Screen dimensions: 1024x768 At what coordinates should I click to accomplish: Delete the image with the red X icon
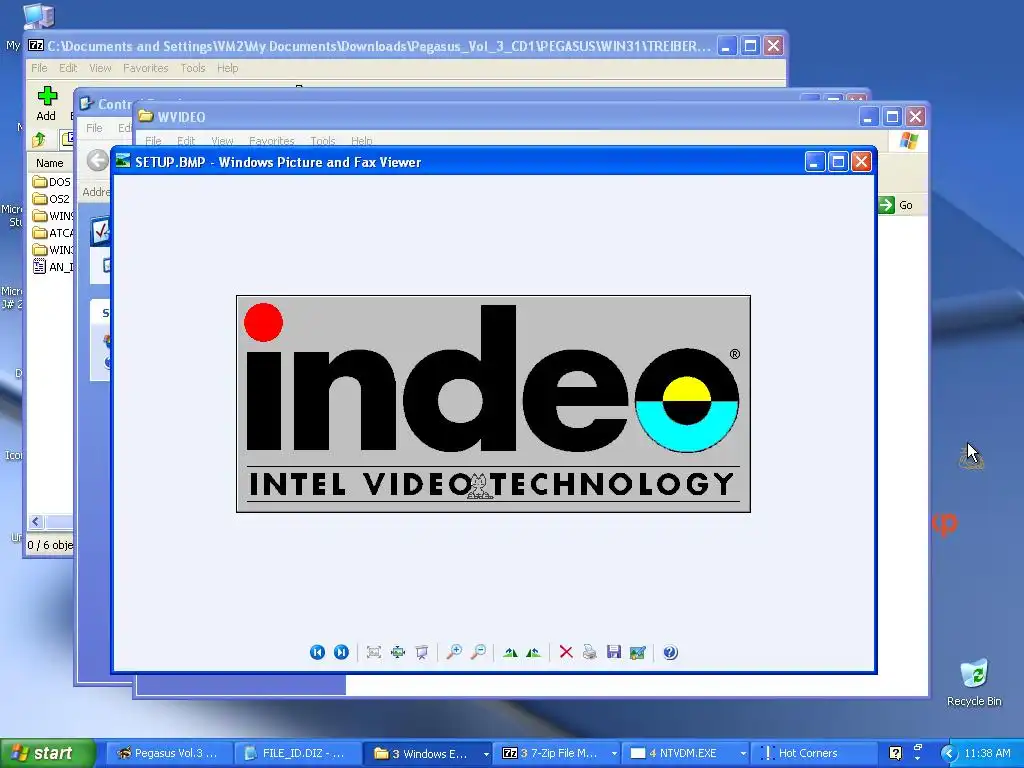tap(566, 652)
